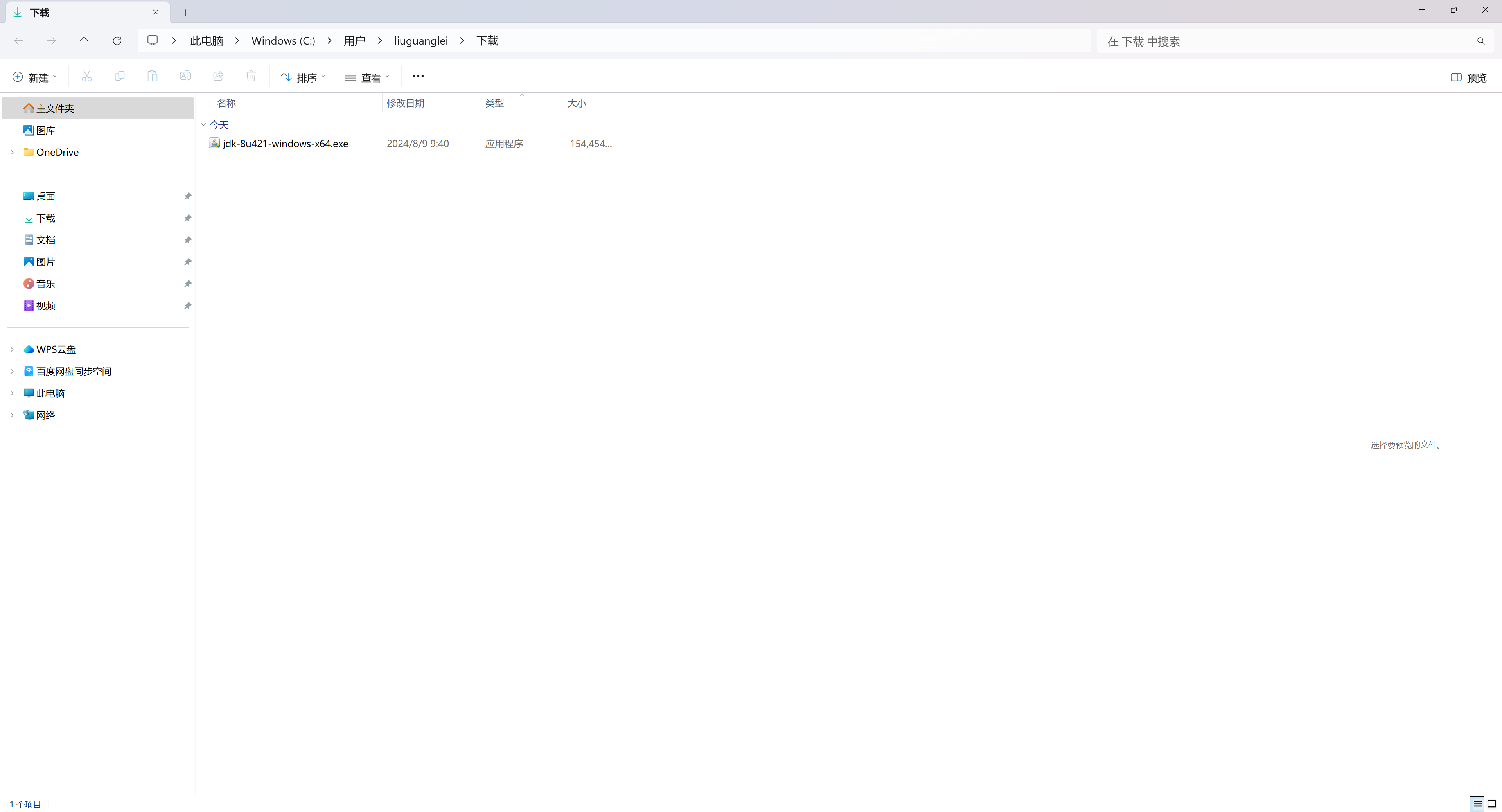Screen dimensions: 1502x812
Task: Open the 排序 sort dropdown
Action: tap(303, 77)
